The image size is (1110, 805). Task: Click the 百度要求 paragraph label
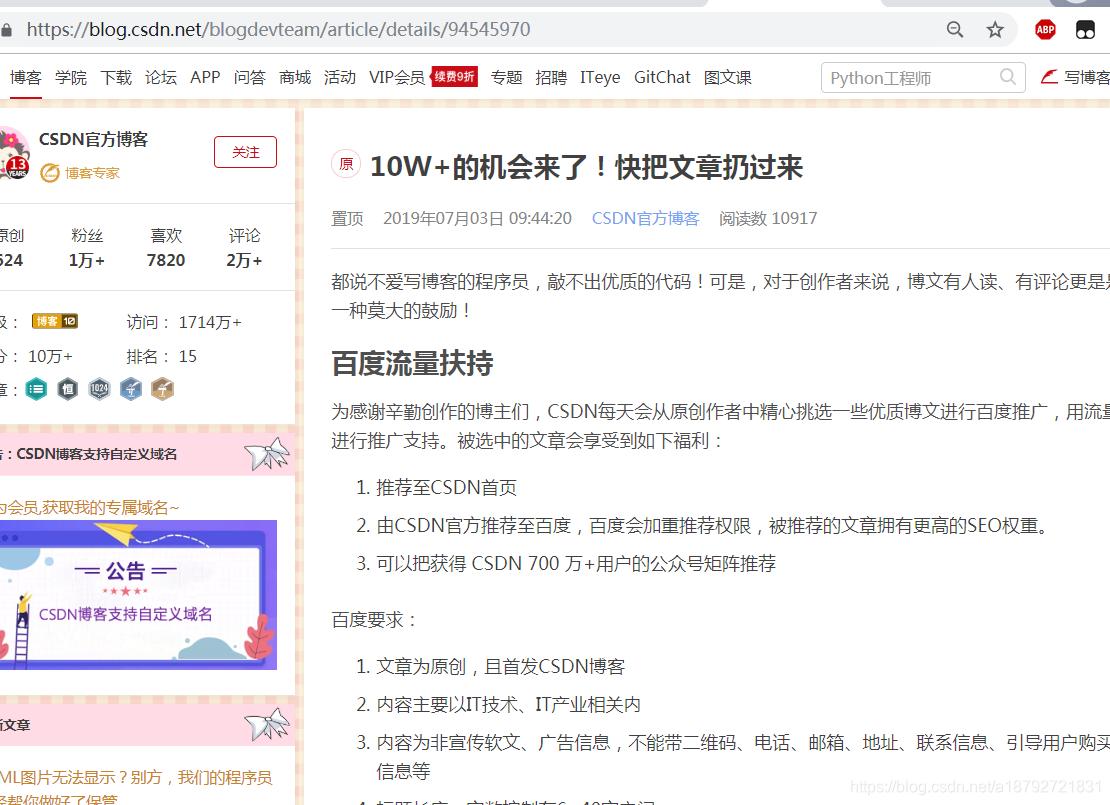374,620
